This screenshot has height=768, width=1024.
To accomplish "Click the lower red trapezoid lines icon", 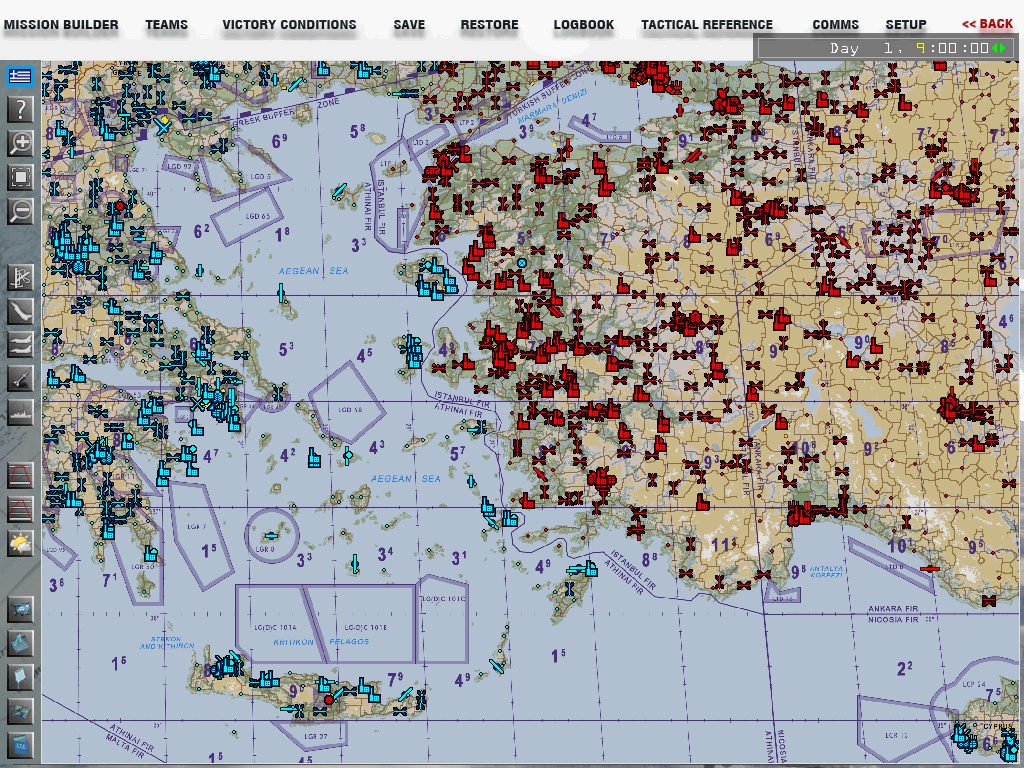I will pyautogui.click(x=20, y=509).
